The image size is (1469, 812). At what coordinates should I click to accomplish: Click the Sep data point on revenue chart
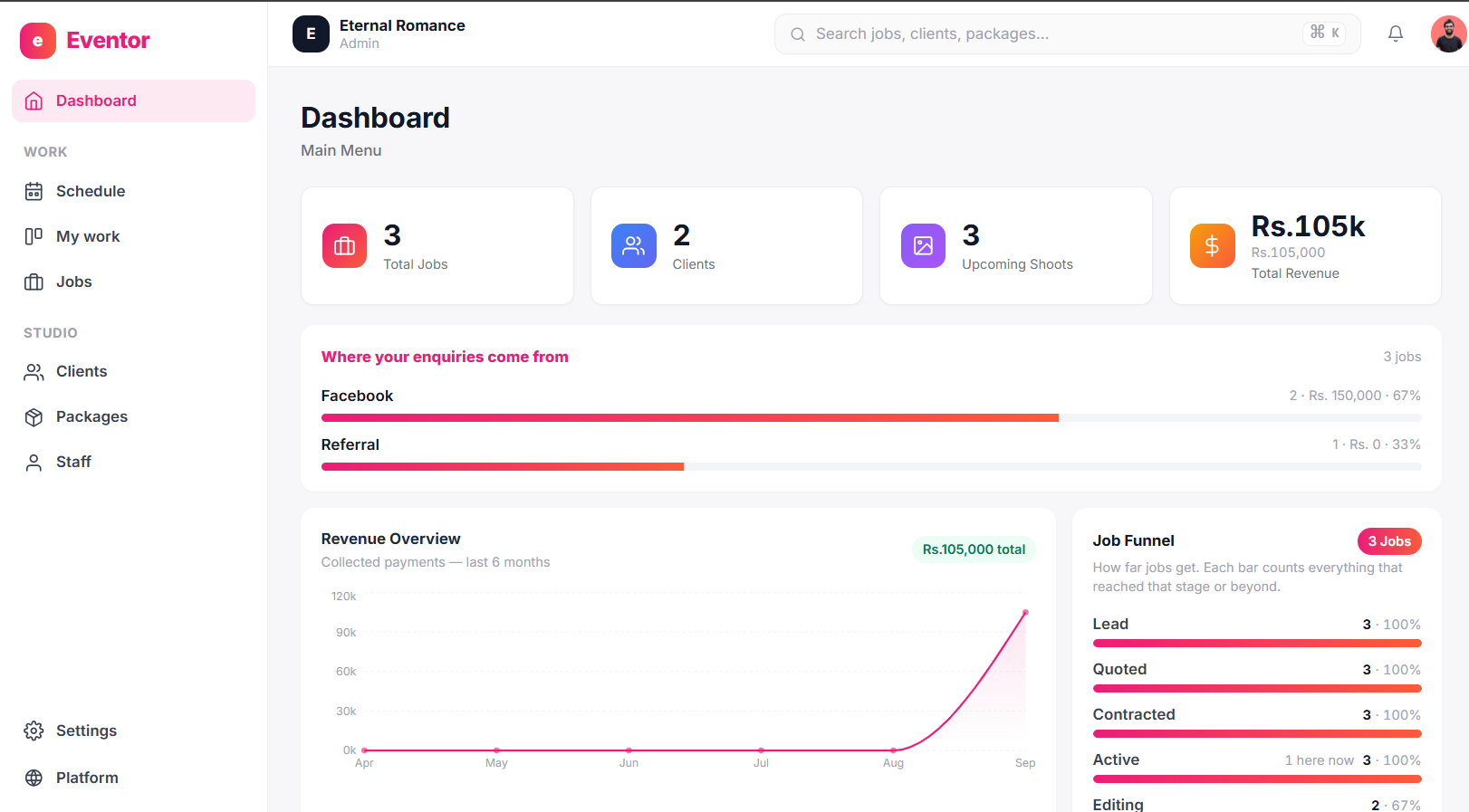coord(1025,613)
